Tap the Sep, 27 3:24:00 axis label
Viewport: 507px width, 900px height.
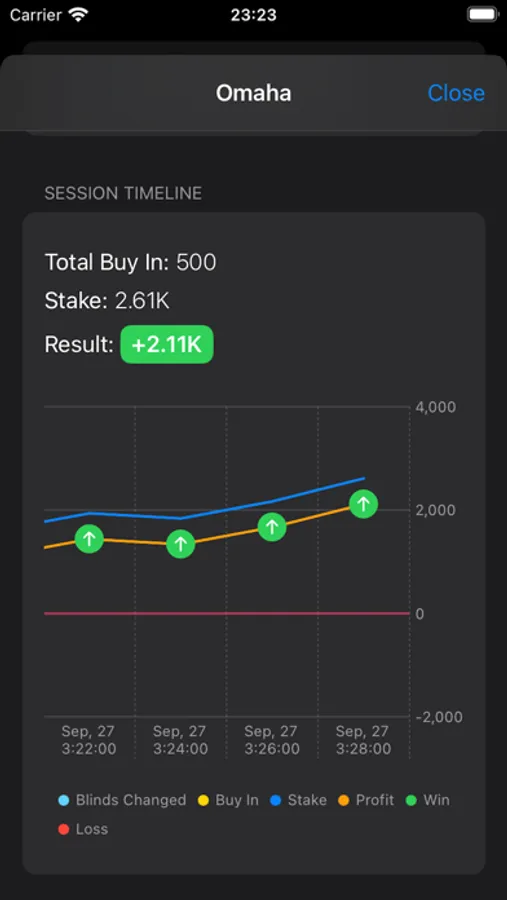[180, 740]
